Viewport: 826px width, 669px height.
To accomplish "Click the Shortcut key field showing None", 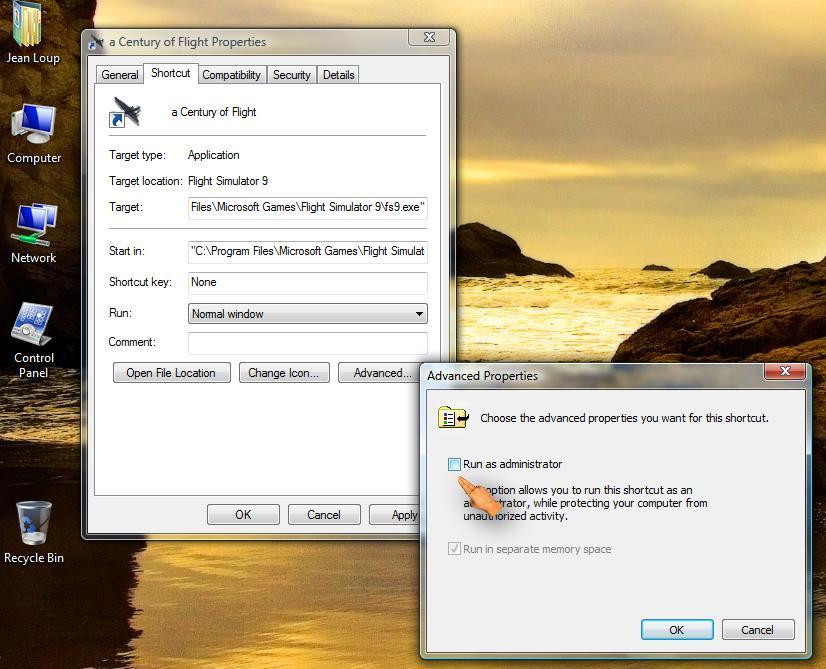I will [308, 282].
